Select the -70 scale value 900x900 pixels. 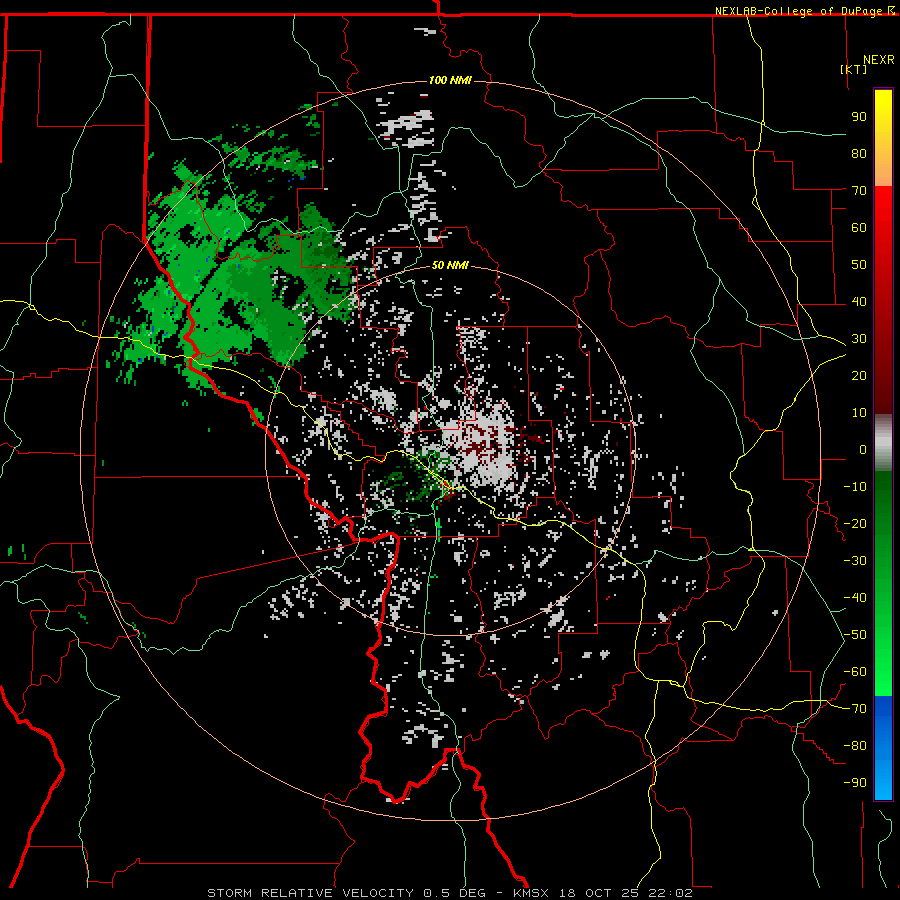click(855, 709)
